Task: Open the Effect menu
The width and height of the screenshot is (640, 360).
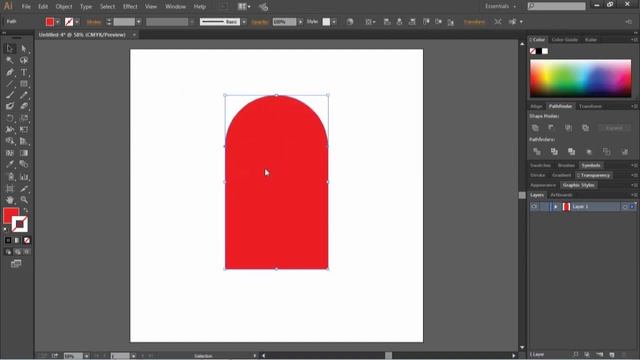Action: pos(130,7)
